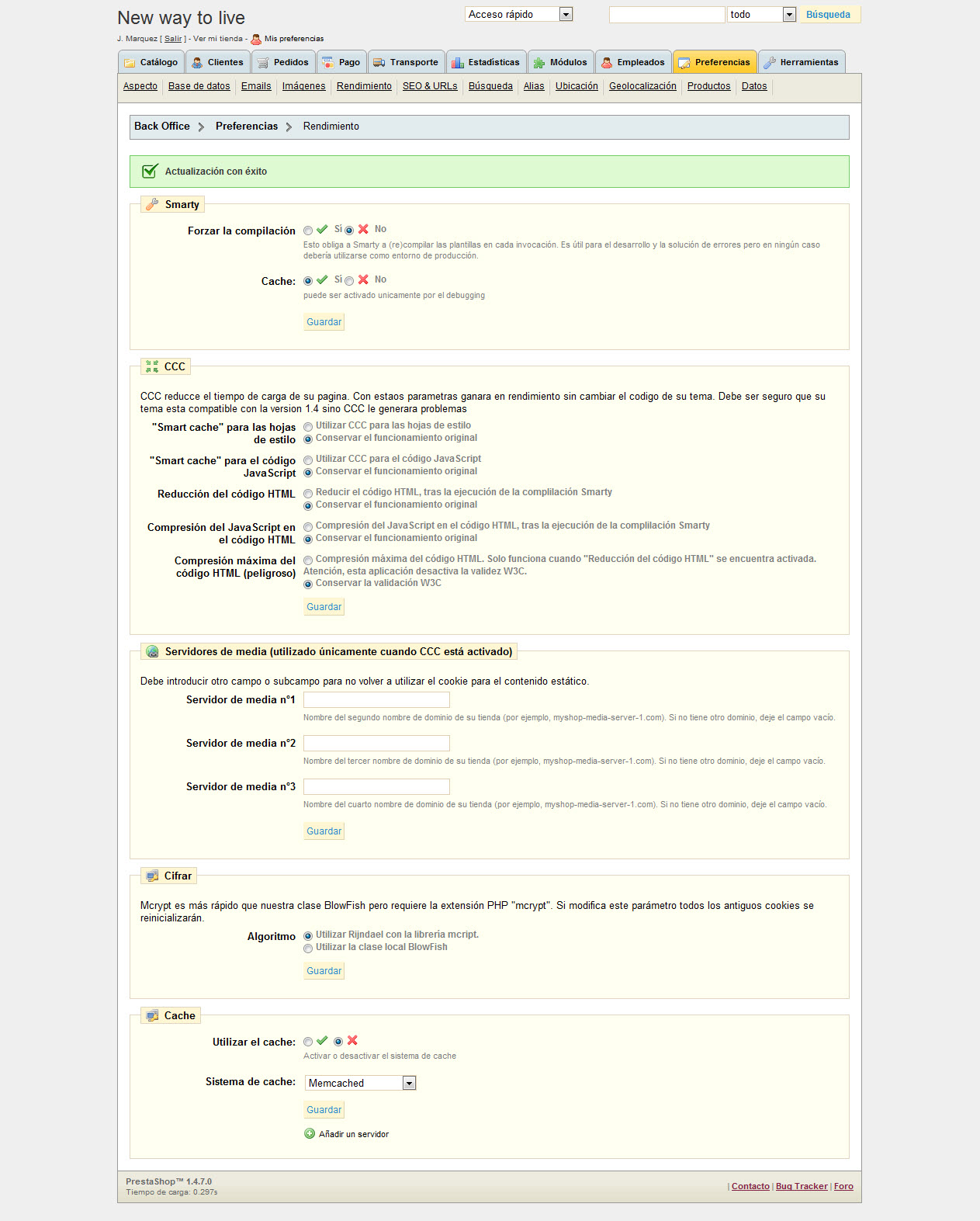Click red X icon in Smarty Cache row
Screen dimensions: 980x1221
(363, 279)
